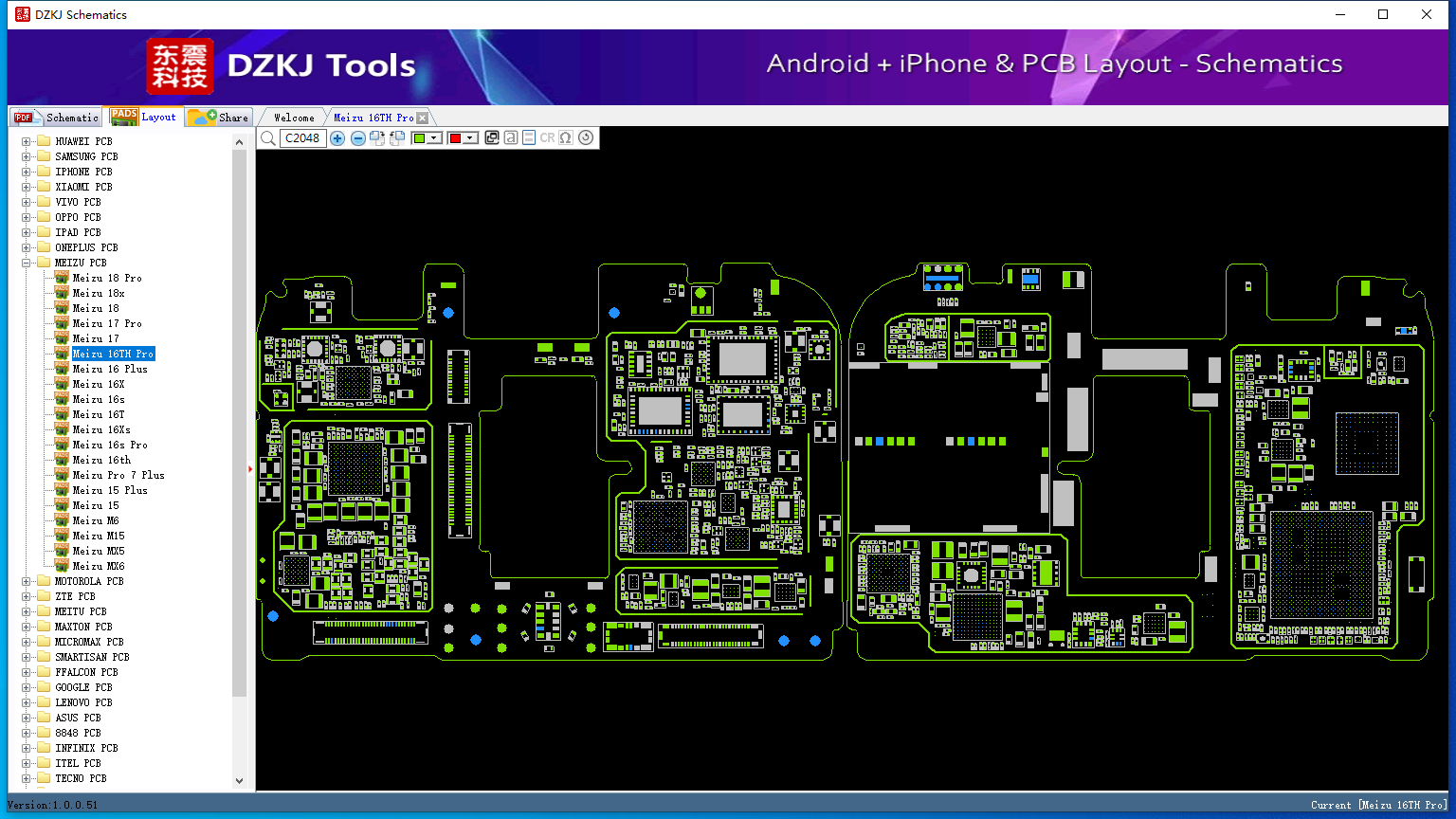Expand the SAMSUNG PCB tree node
1456x819 pixels.
pyautogui.click(x=27, y=156)
